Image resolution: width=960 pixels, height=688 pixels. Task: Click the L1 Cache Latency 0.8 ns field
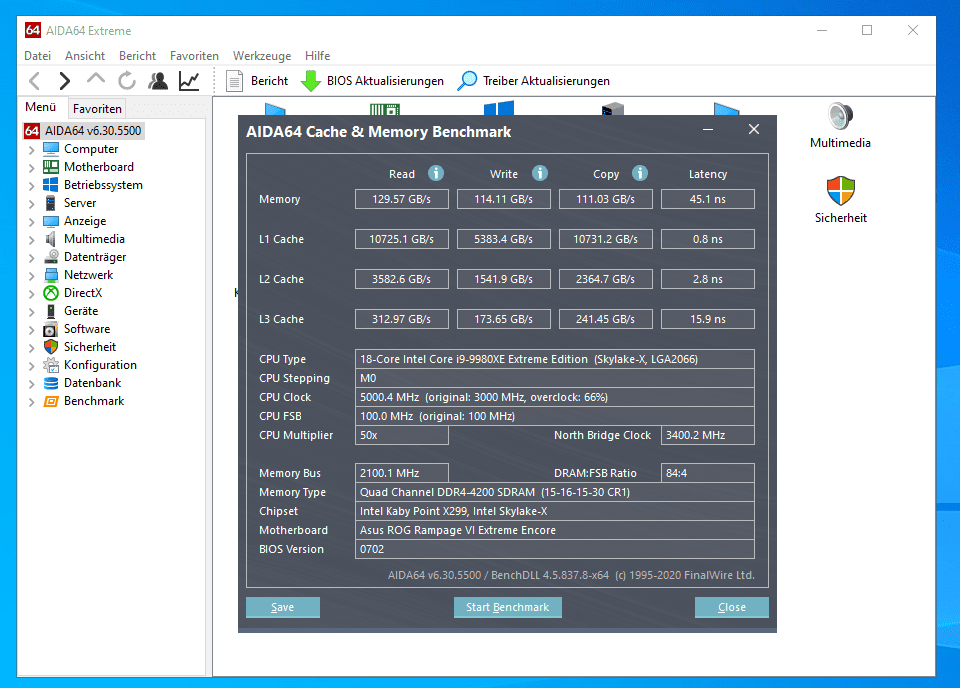pyautogui.click(x=707, y=239)
